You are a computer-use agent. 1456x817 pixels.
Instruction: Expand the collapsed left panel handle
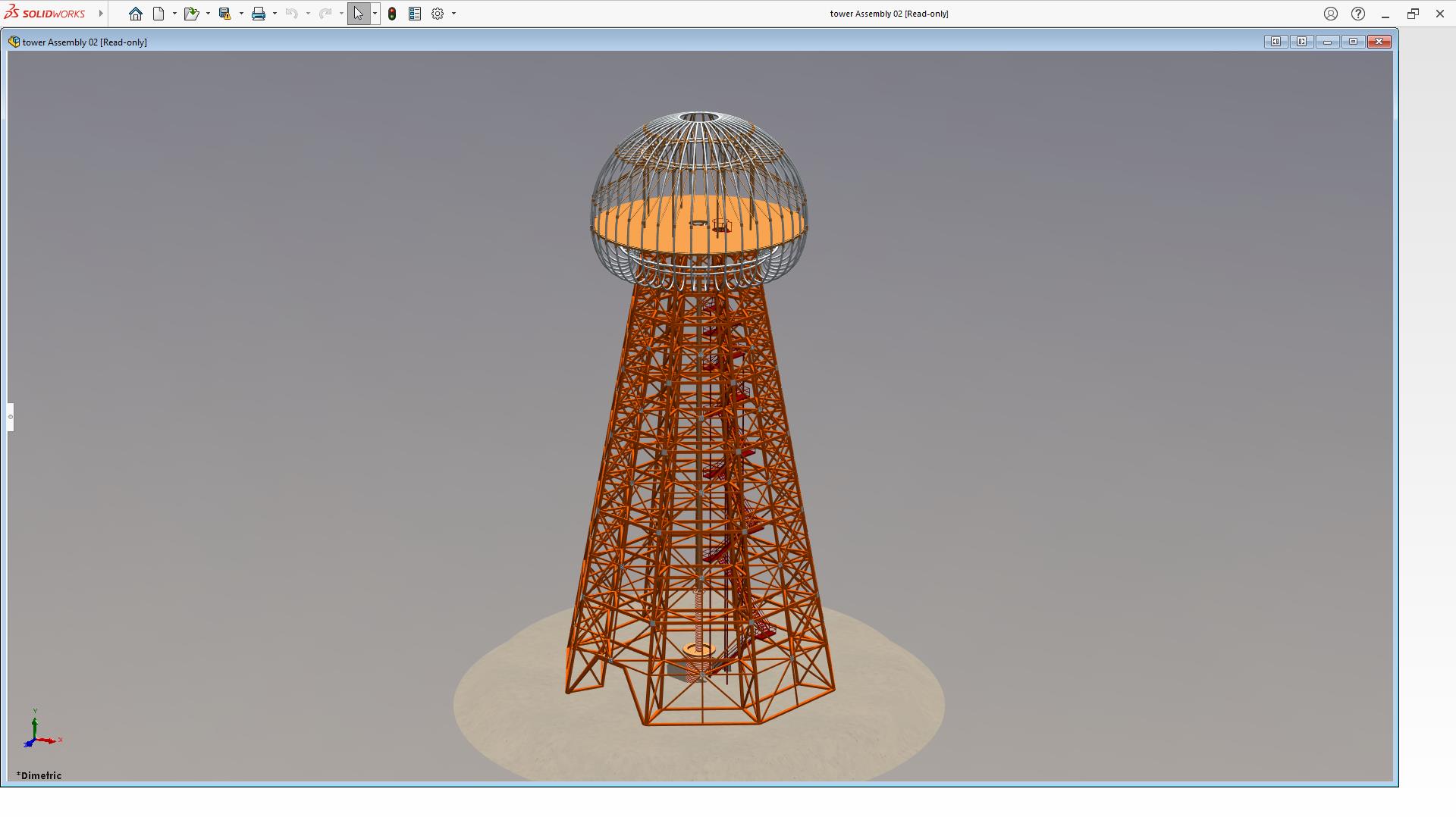pyautogui.click(x=11, y=417)
